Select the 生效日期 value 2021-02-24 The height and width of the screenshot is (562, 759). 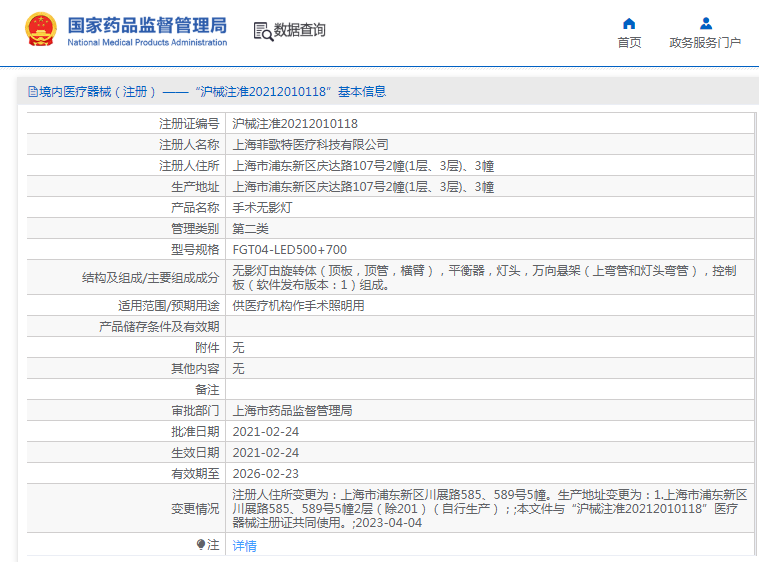(266, 453)
